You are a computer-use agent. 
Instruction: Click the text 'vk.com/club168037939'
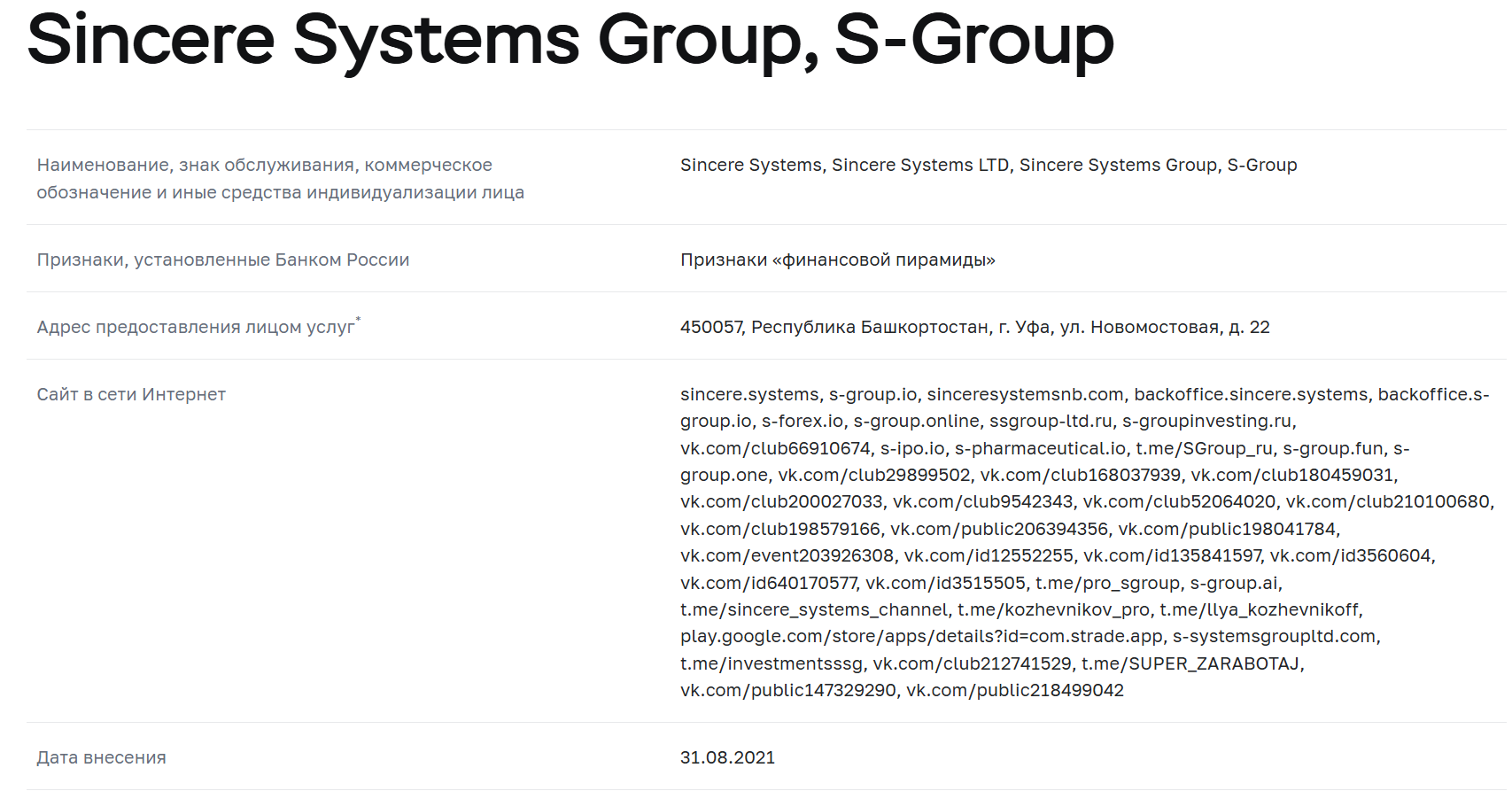tap(1081, 475)
